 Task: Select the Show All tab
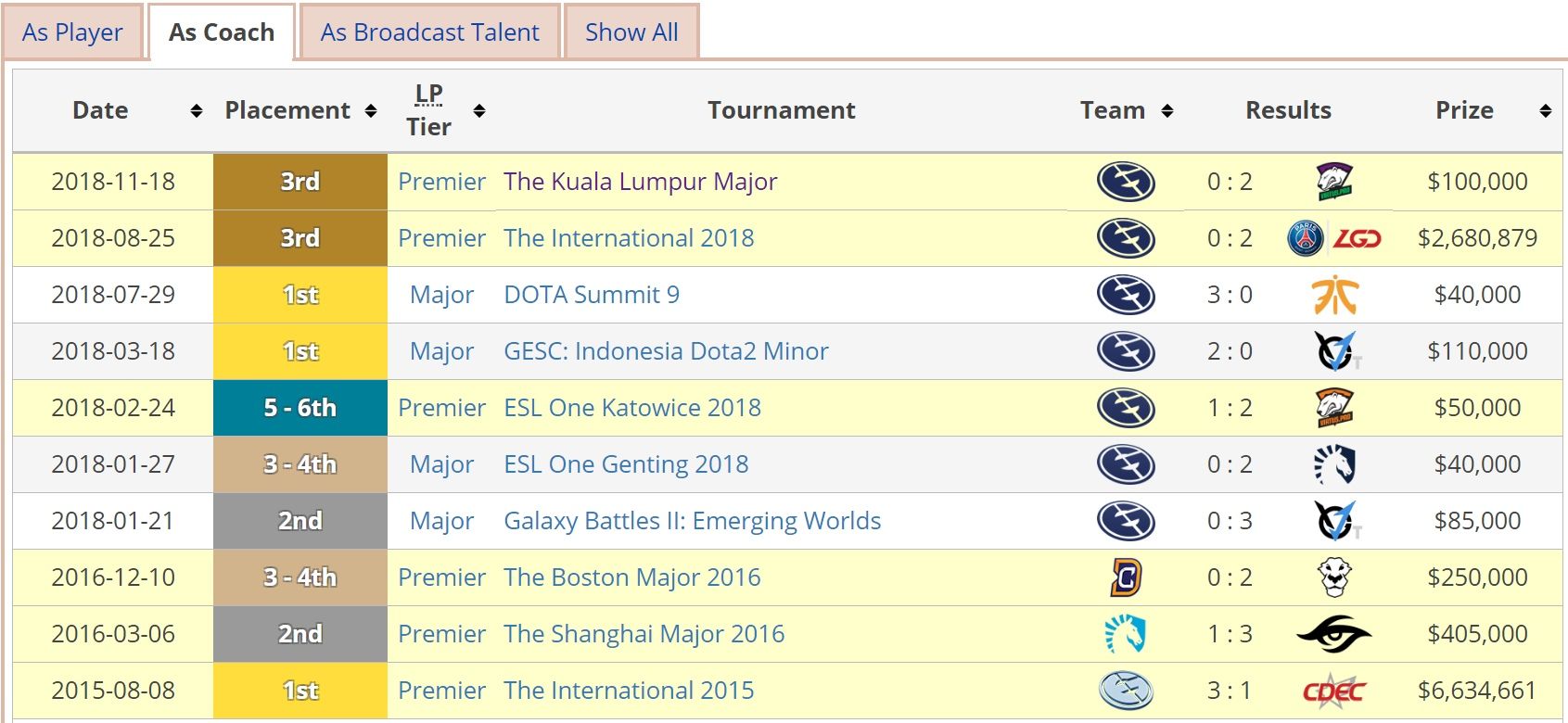coord(631,32)
